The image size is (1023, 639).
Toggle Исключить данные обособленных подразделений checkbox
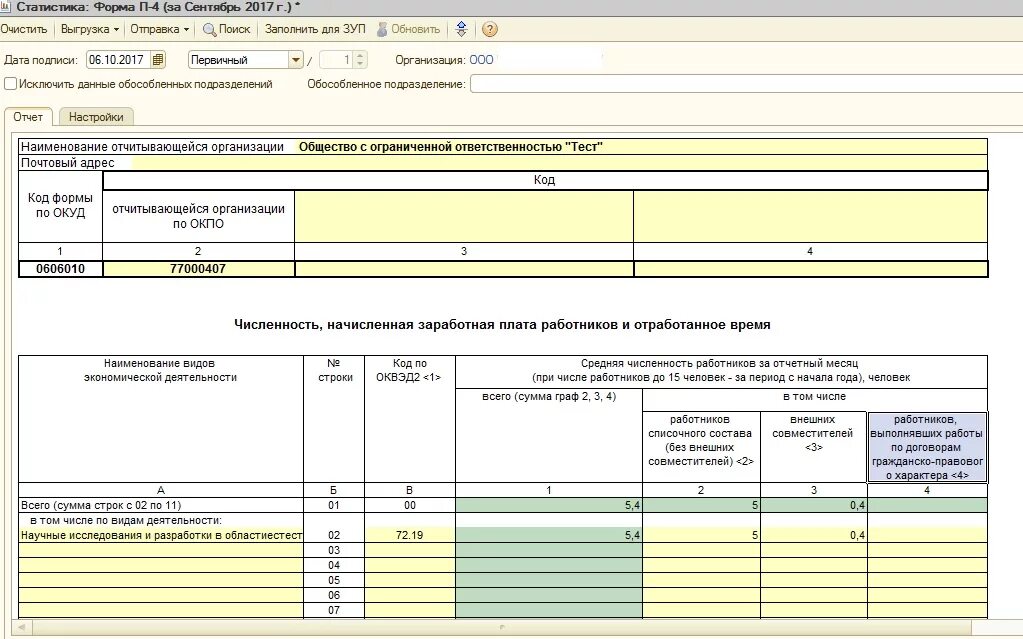coord(10,84)
